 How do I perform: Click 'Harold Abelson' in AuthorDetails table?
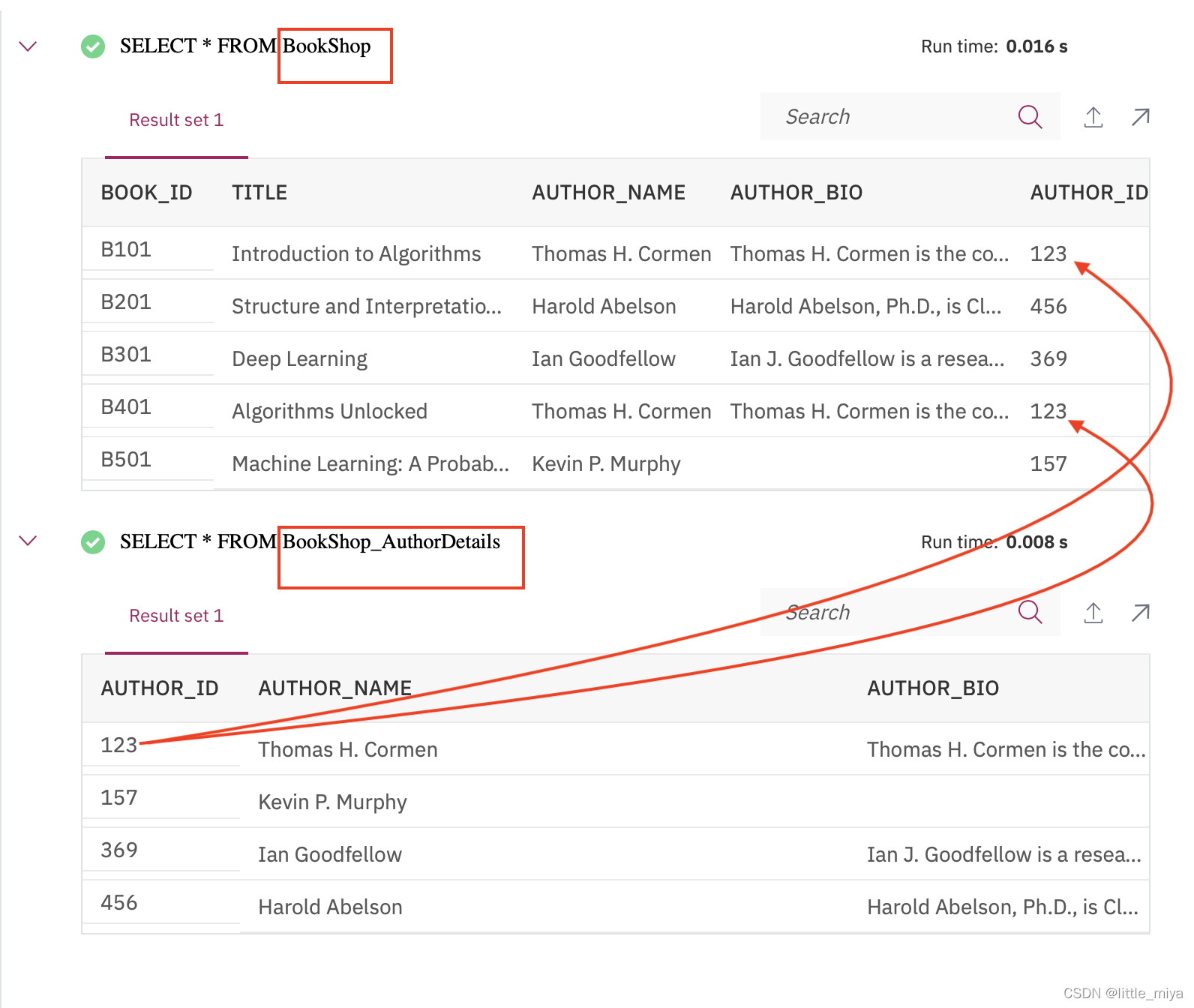tap(330, 907)
